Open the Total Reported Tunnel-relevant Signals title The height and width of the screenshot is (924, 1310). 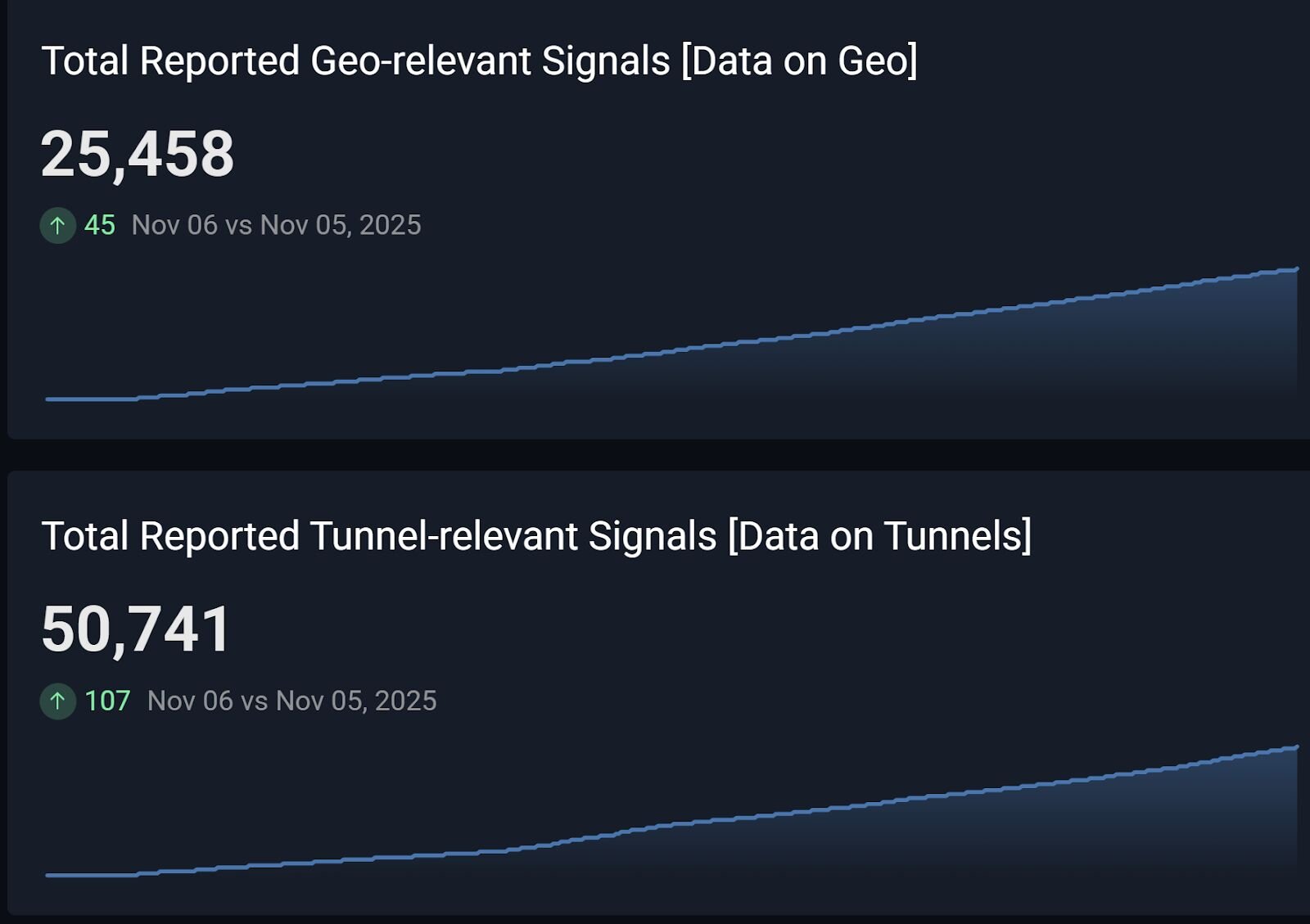click(378, 537)
